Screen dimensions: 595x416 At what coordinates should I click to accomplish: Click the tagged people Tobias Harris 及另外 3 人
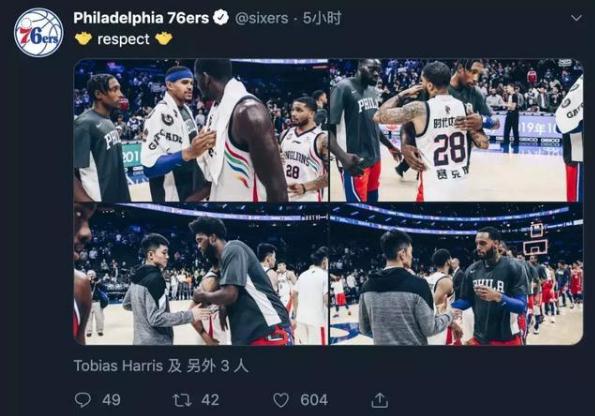coord(161,366)
